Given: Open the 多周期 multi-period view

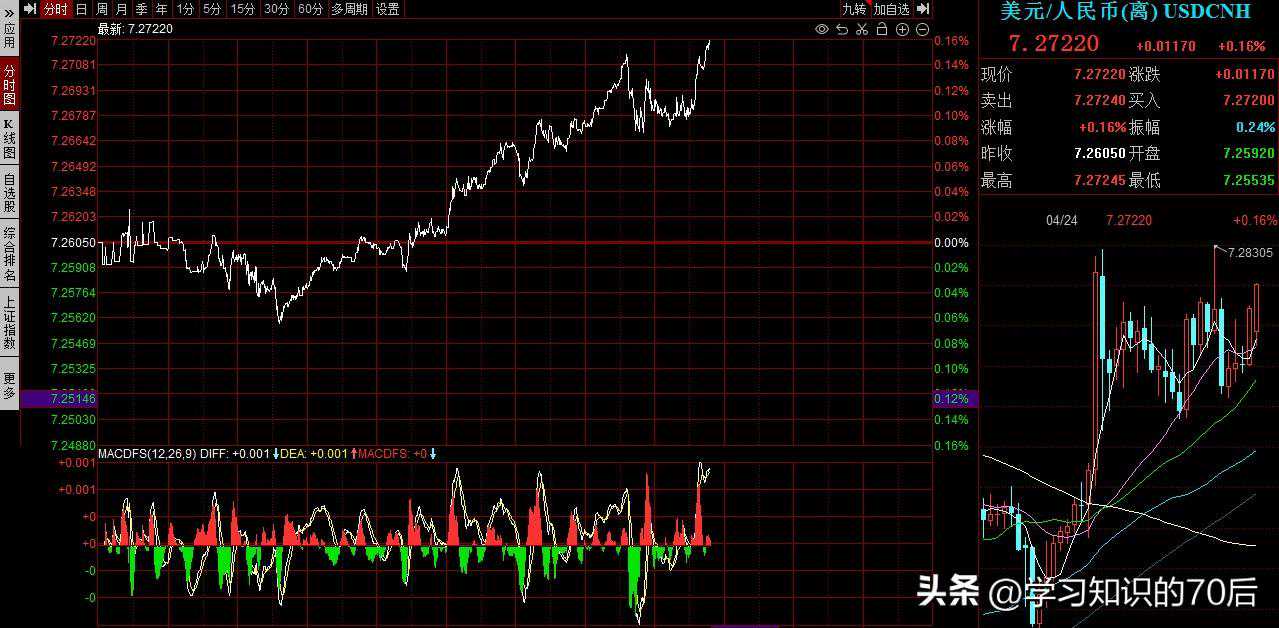Looking at the screenshot, I should click(349, 9).
